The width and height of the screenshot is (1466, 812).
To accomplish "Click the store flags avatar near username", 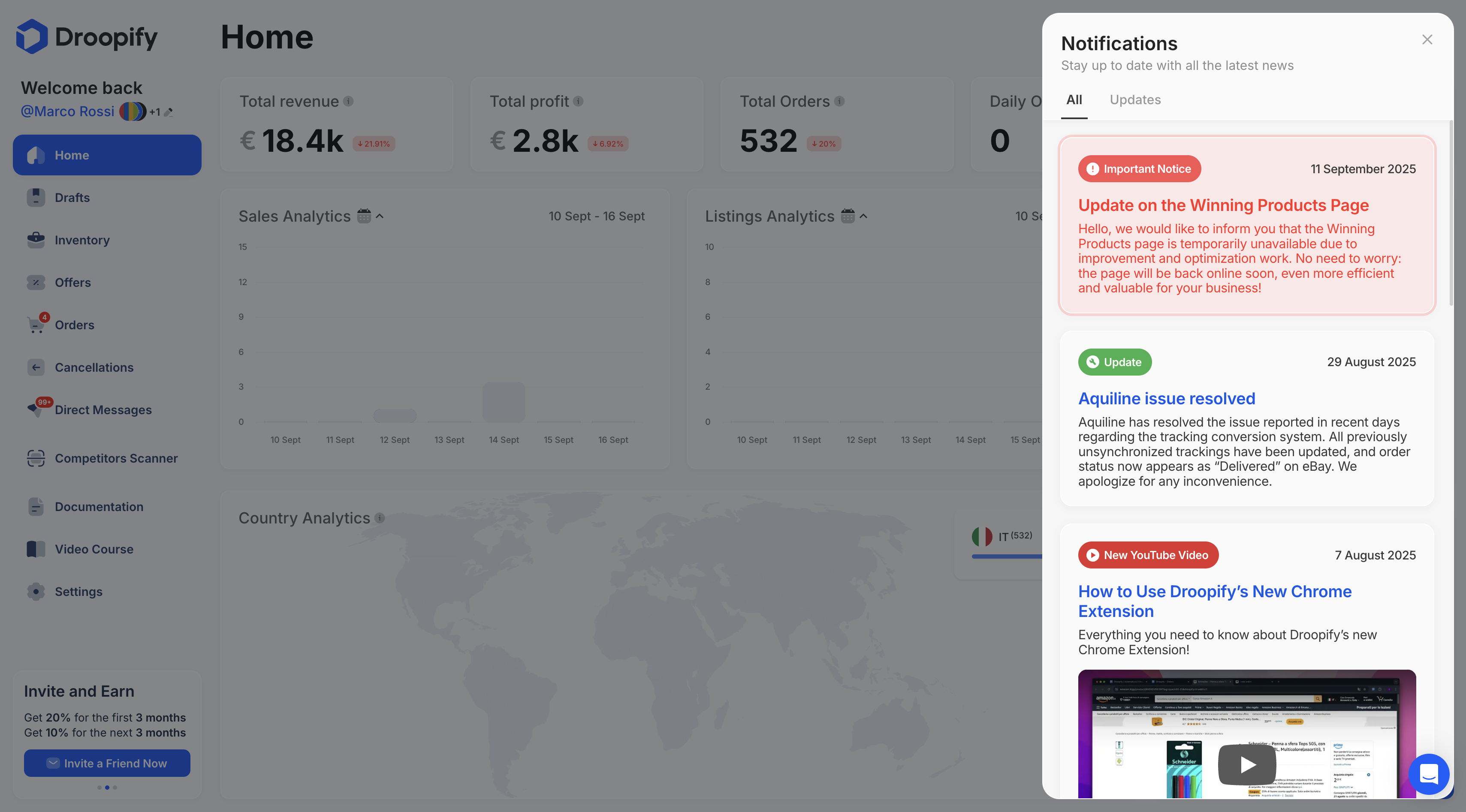I will tap(133, 111).
